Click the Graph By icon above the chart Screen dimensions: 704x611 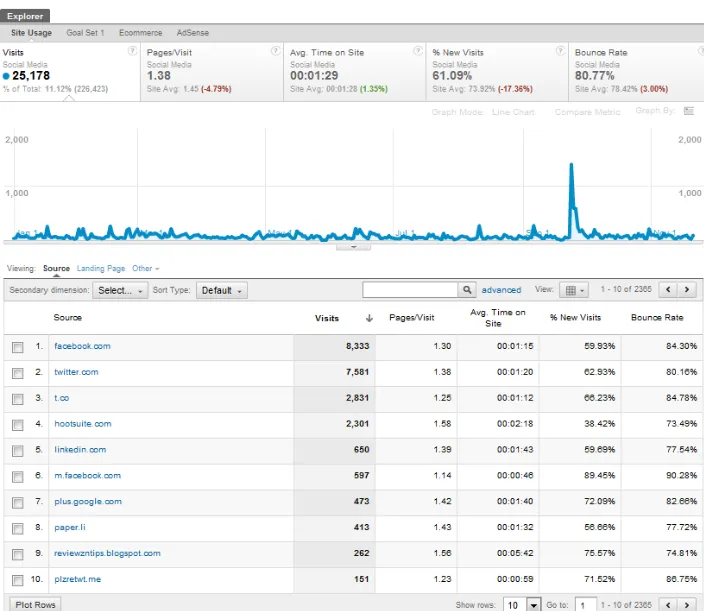point(689,111)
